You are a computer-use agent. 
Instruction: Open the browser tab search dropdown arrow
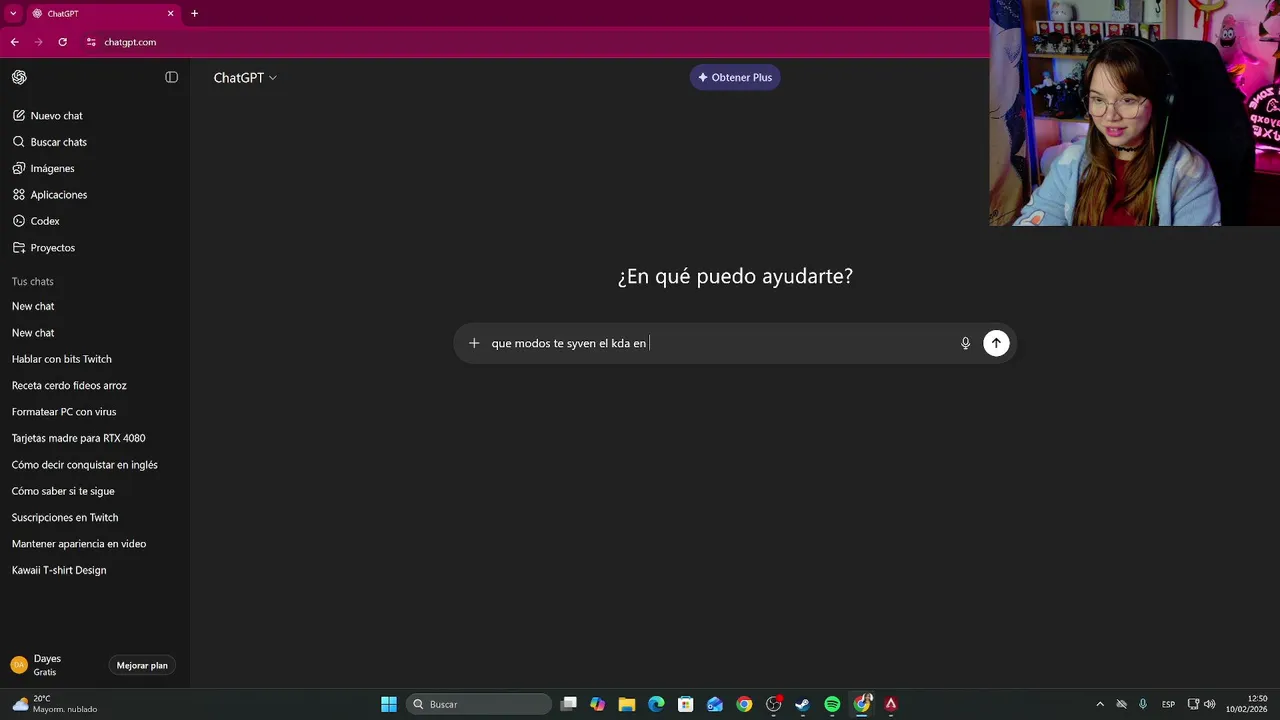tap(12, 13)
